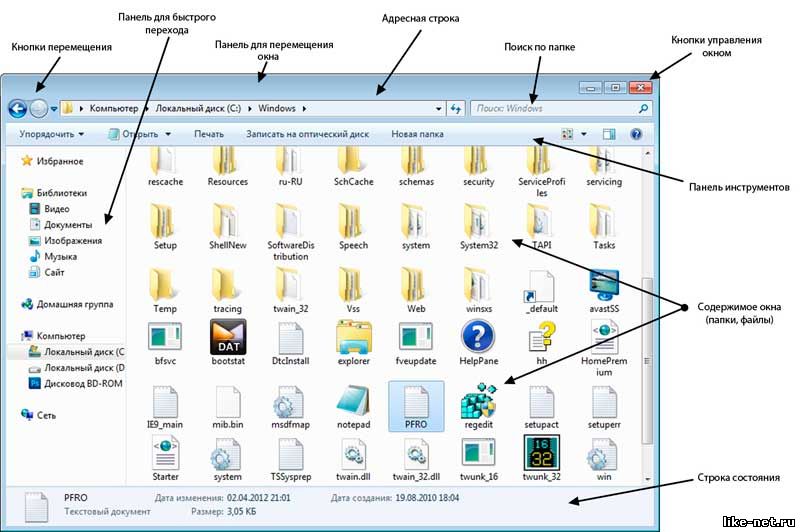Click the HelpPane question mark icon
This screenshot has height=532, width=800.
tap(478, 338)
